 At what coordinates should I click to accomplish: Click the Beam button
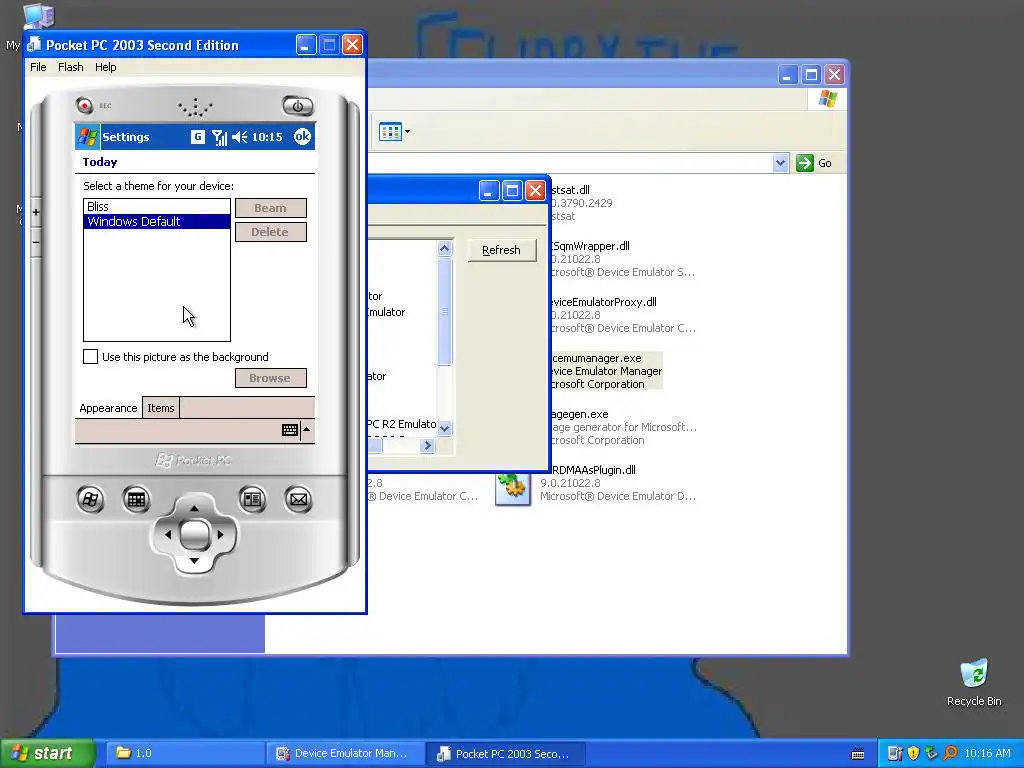pos(270,208)
